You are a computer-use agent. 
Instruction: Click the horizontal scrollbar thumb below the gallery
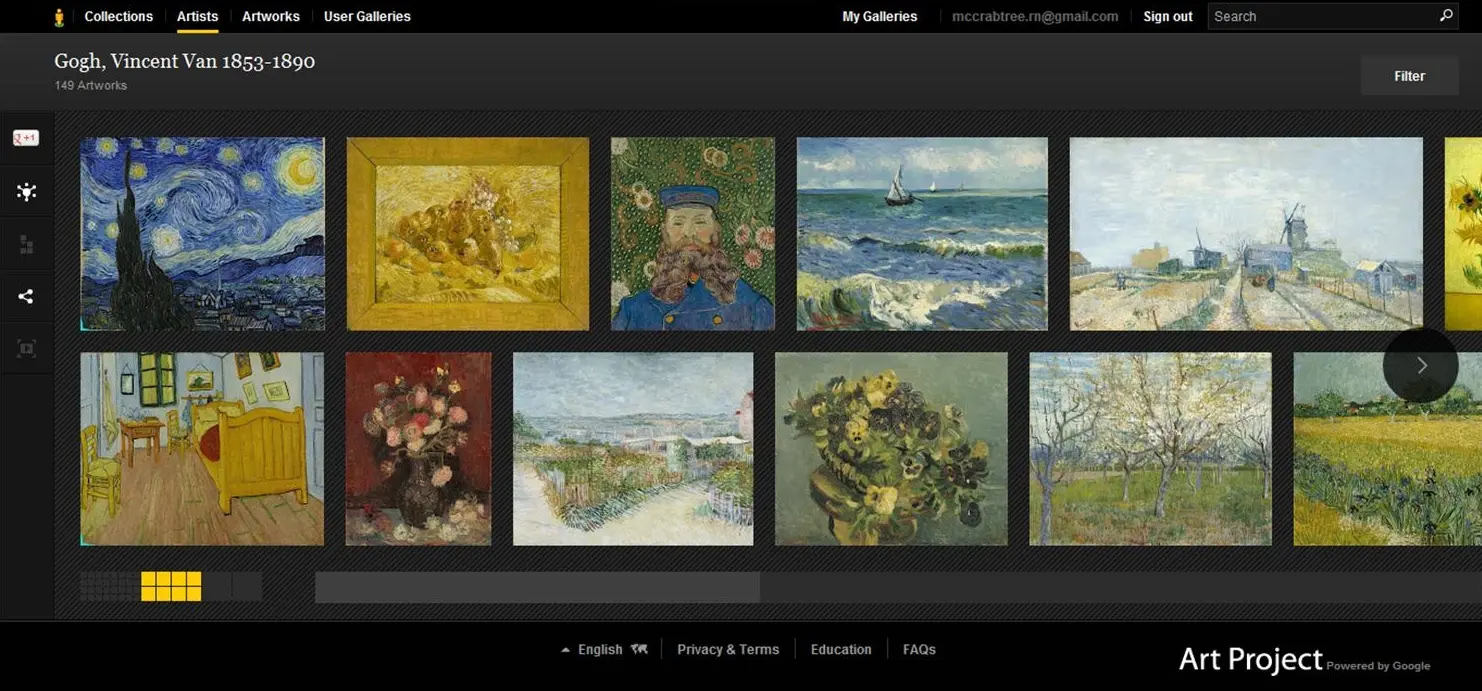point(537,587)
